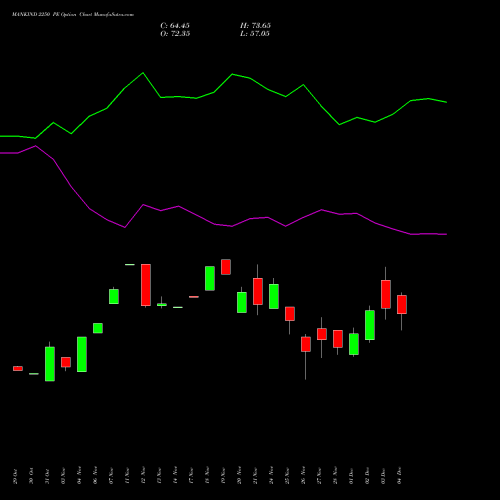This screenshot has height=500, width=500.
Task: Click the close value C: 64.45
Action: click(x=175, y=26)
